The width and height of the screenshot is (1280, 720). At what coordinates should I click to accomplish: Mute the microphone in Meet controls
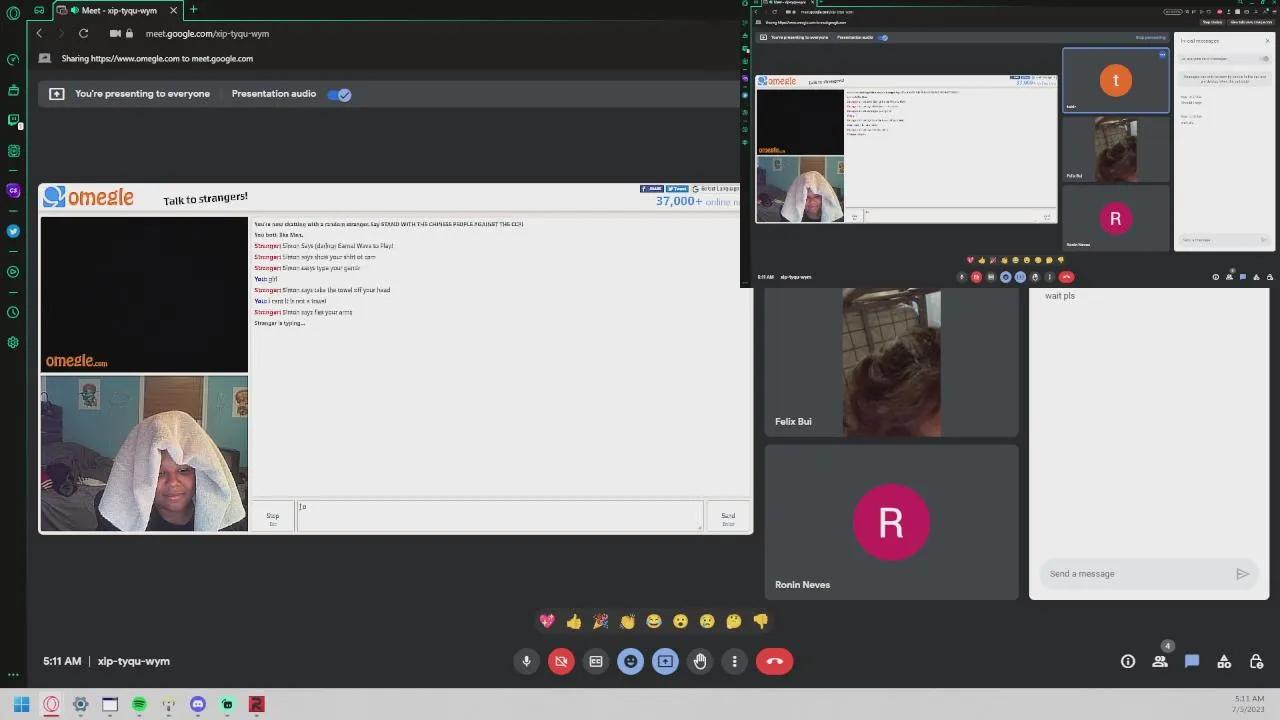tap(526, 661)
